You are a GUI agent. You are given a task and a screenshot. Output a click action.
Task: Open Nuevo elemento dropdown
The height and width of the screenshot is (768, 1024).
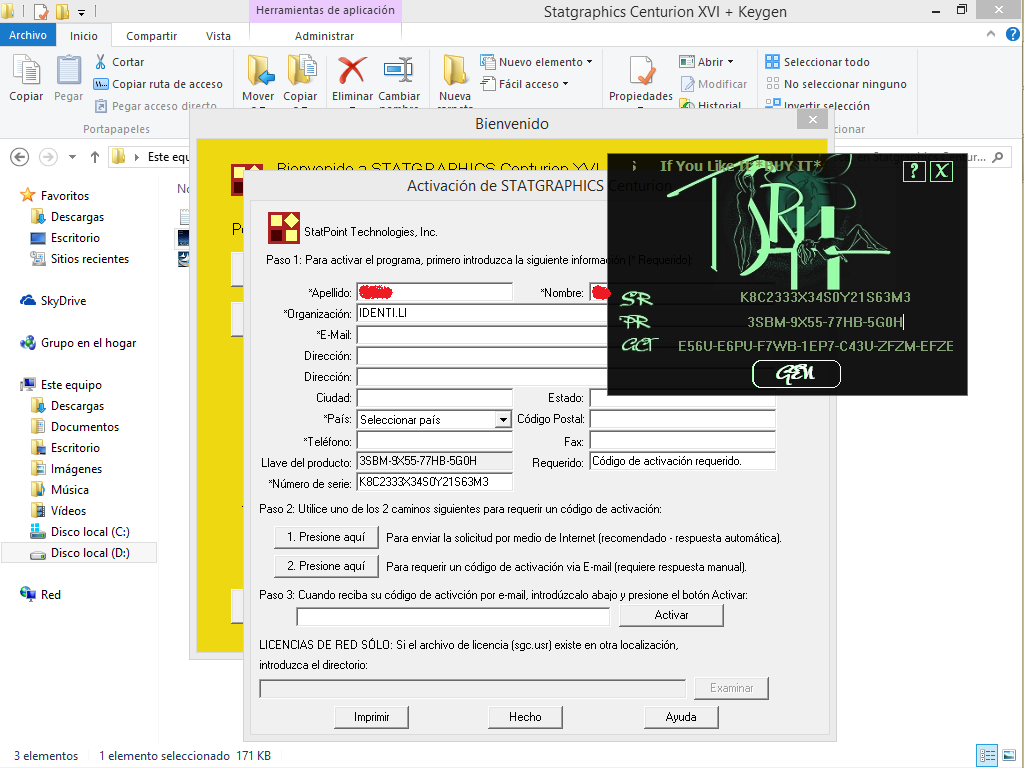(536, 62)
